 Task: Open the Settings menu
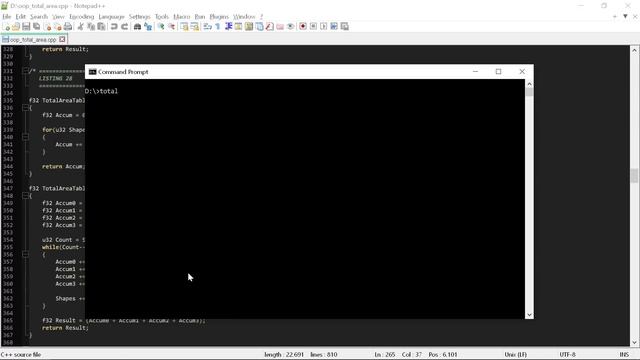(x=140, y=17)
